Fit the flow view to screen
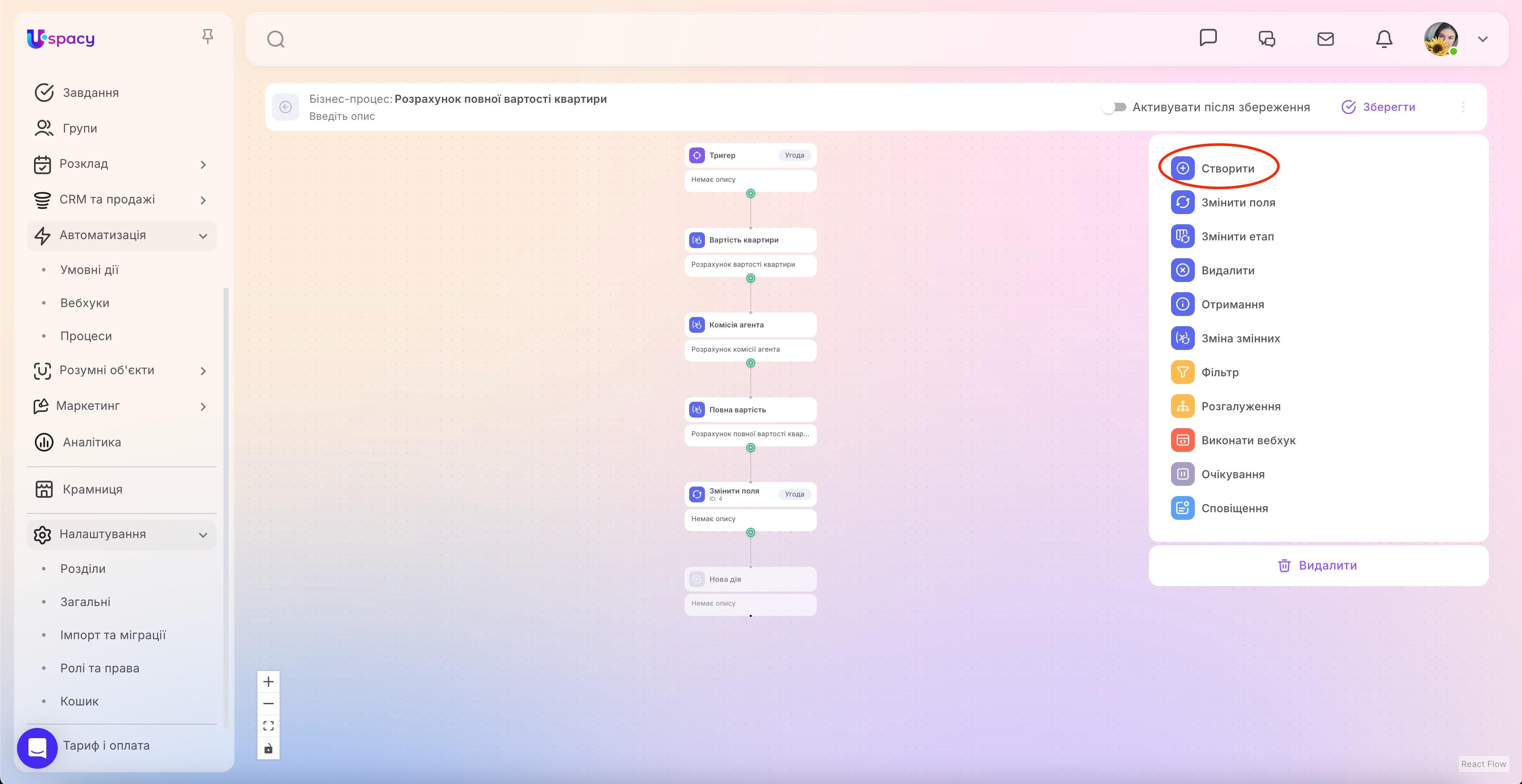This screenshot has height=784, width=1522. [268, 726]
